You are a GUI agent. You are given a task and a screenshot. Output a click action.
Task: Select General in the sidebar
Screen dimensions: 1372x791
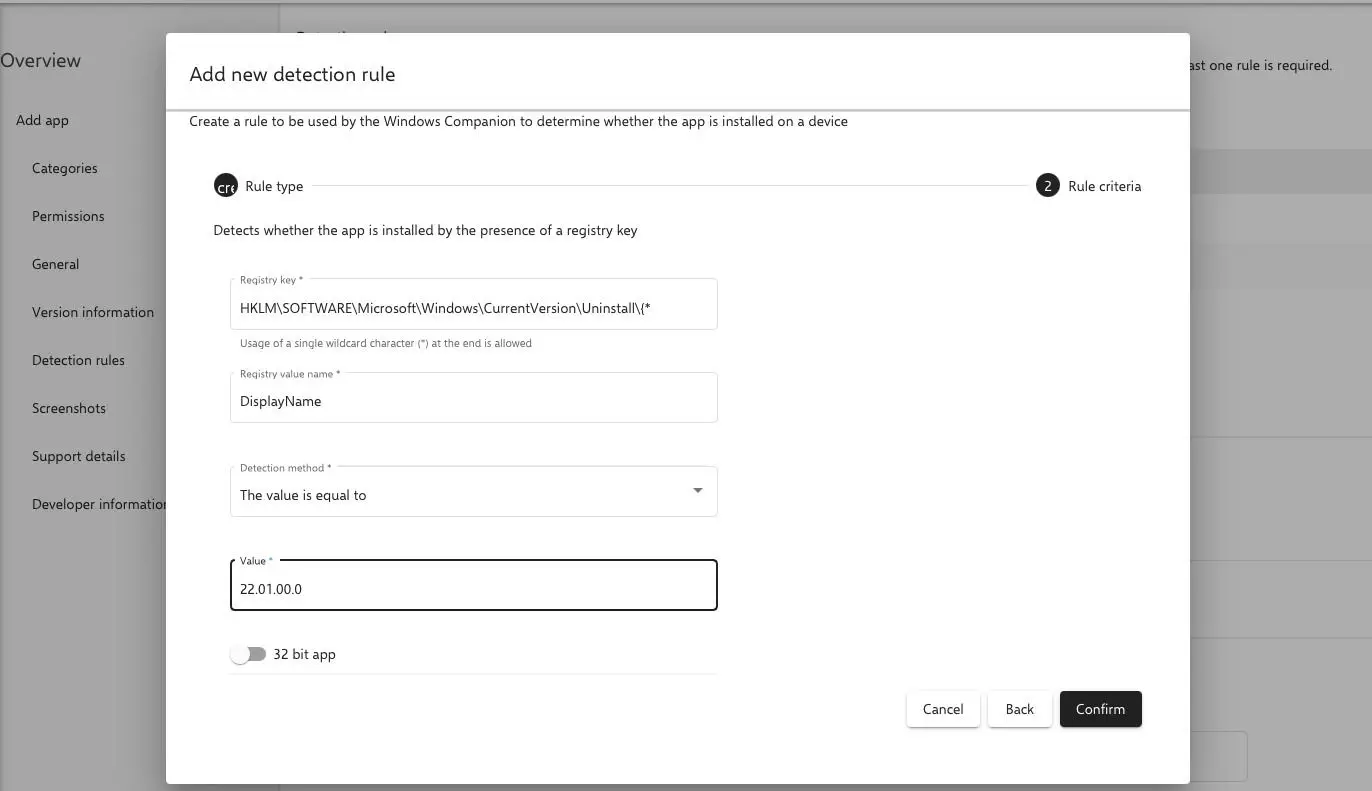coord(56,264)
